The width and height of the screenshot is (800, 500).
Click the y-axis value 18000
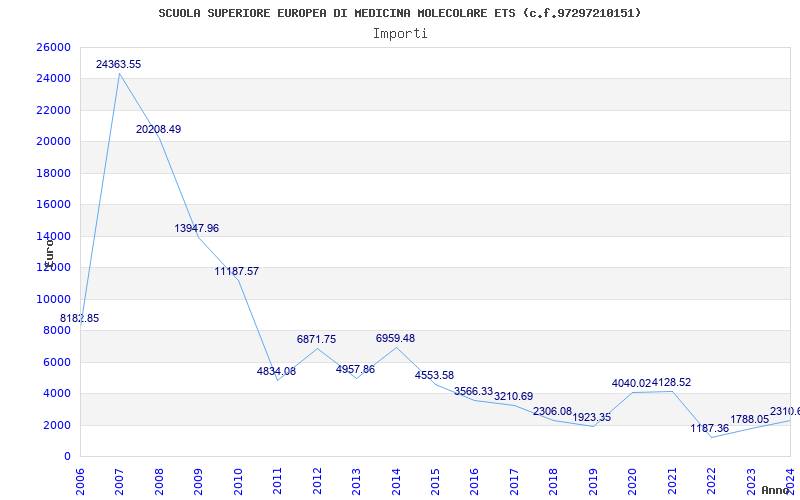[x=54, y=173]
